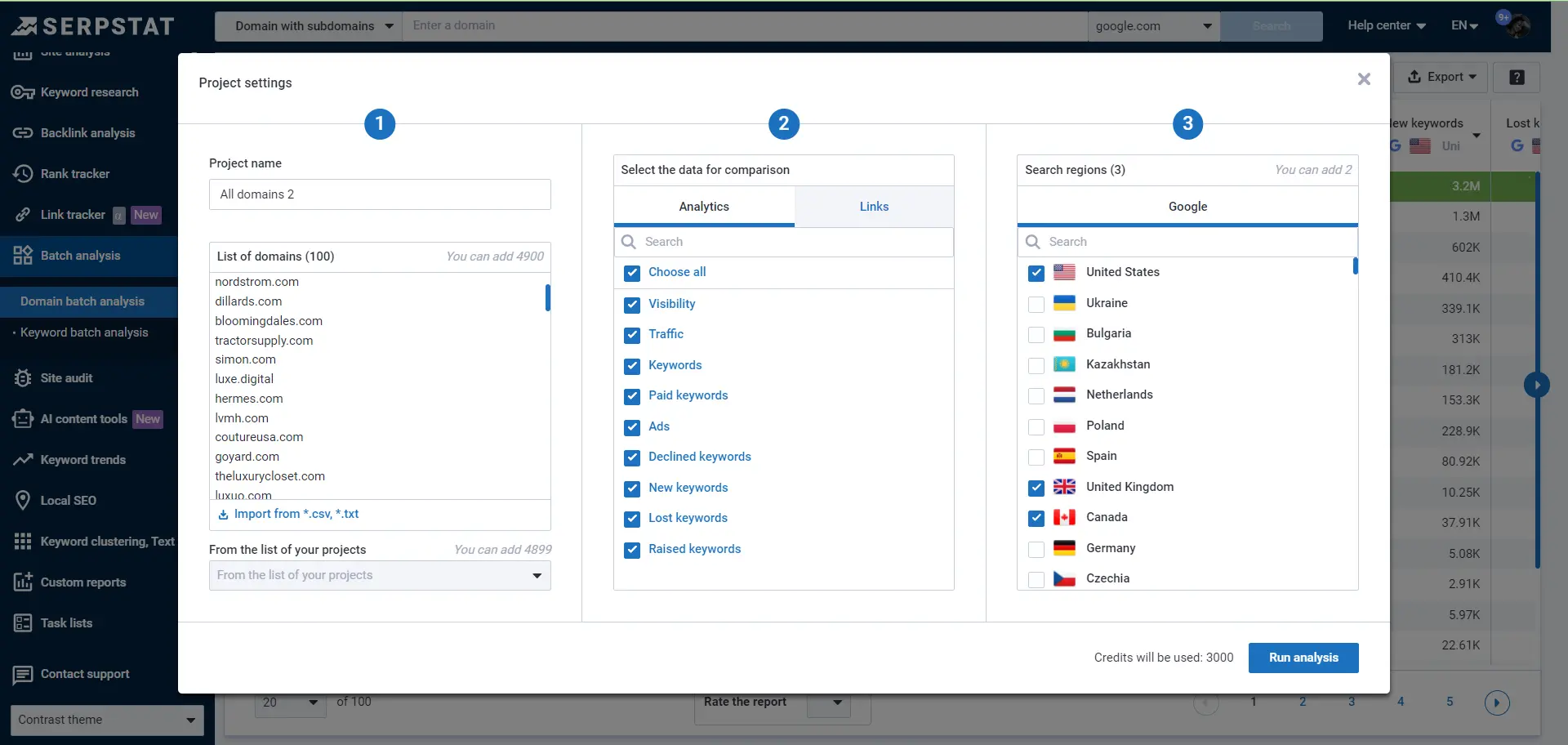The image size is (1568, 745).
Task: Click the Run analysis button
Action: 1303,658
